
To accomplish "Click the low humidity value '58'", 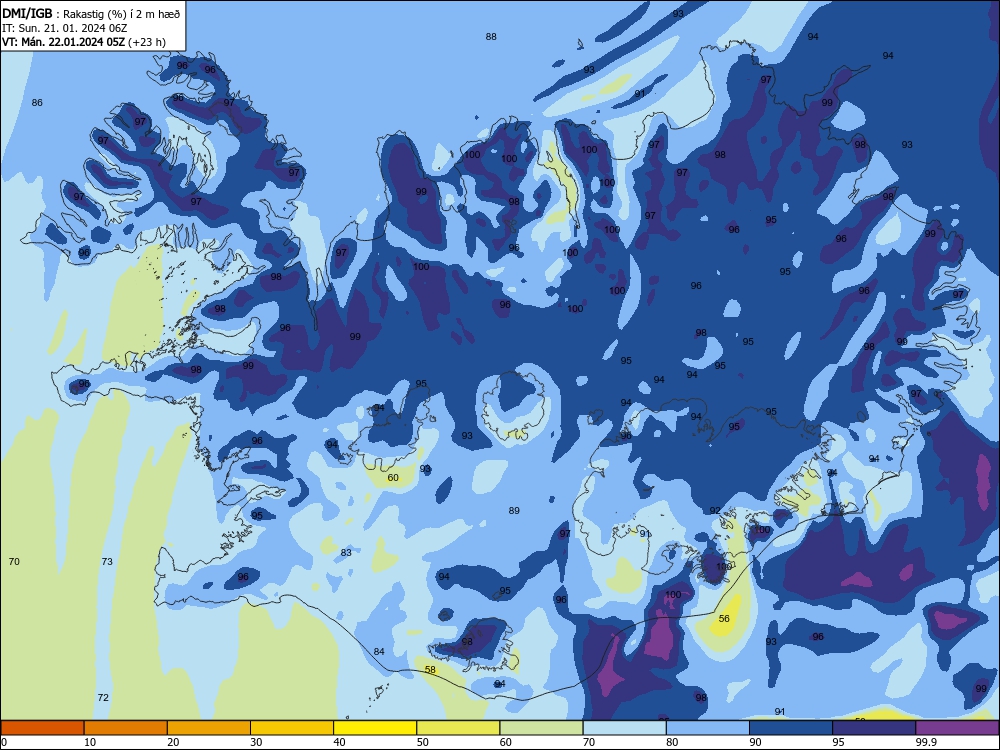I will [x=430, y=669].
